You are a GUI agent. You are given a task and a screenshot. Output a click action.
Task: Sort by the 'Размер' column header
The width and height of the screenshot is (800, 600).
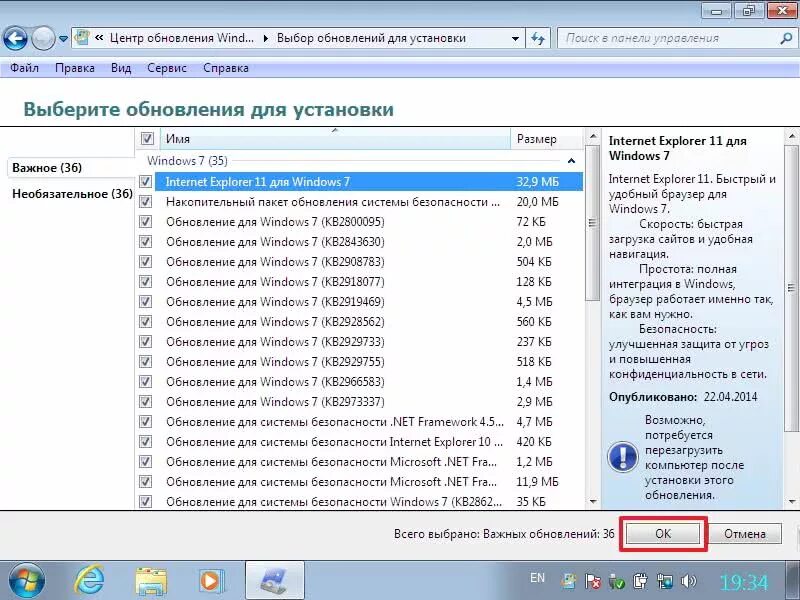(x=546, y=139)
